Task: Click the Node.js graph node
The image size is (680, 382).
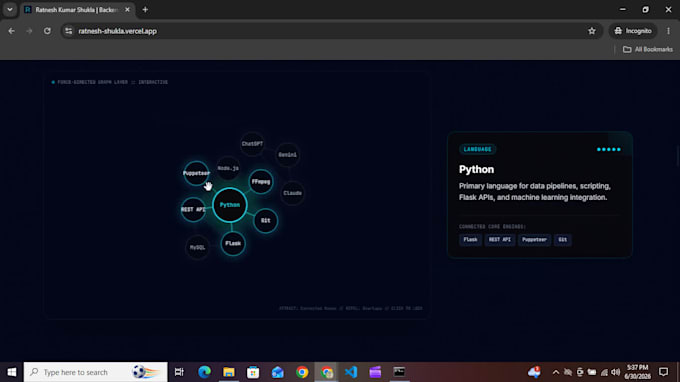Action: point(228,168)
